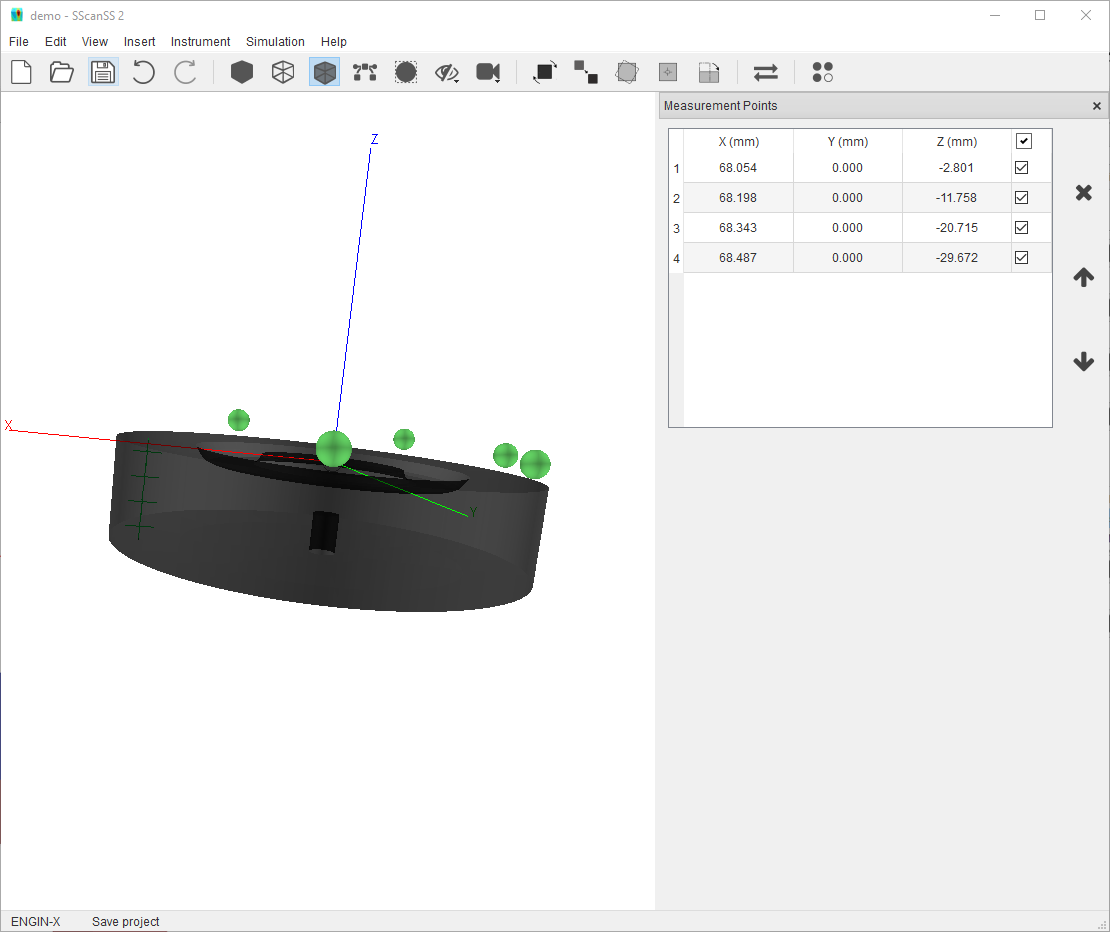Disable measurement point 1 checkbox
Viewport: 1110px width, 932px height.
[x=1022, y=168]
